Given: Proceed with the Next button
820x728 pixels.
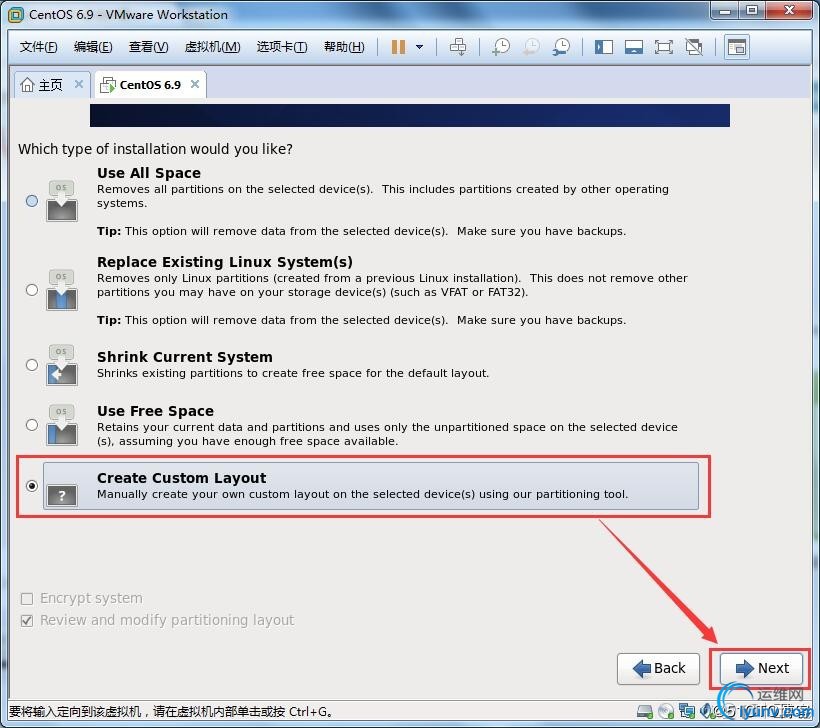Looking at the screenshot, I should click(761, 668).
